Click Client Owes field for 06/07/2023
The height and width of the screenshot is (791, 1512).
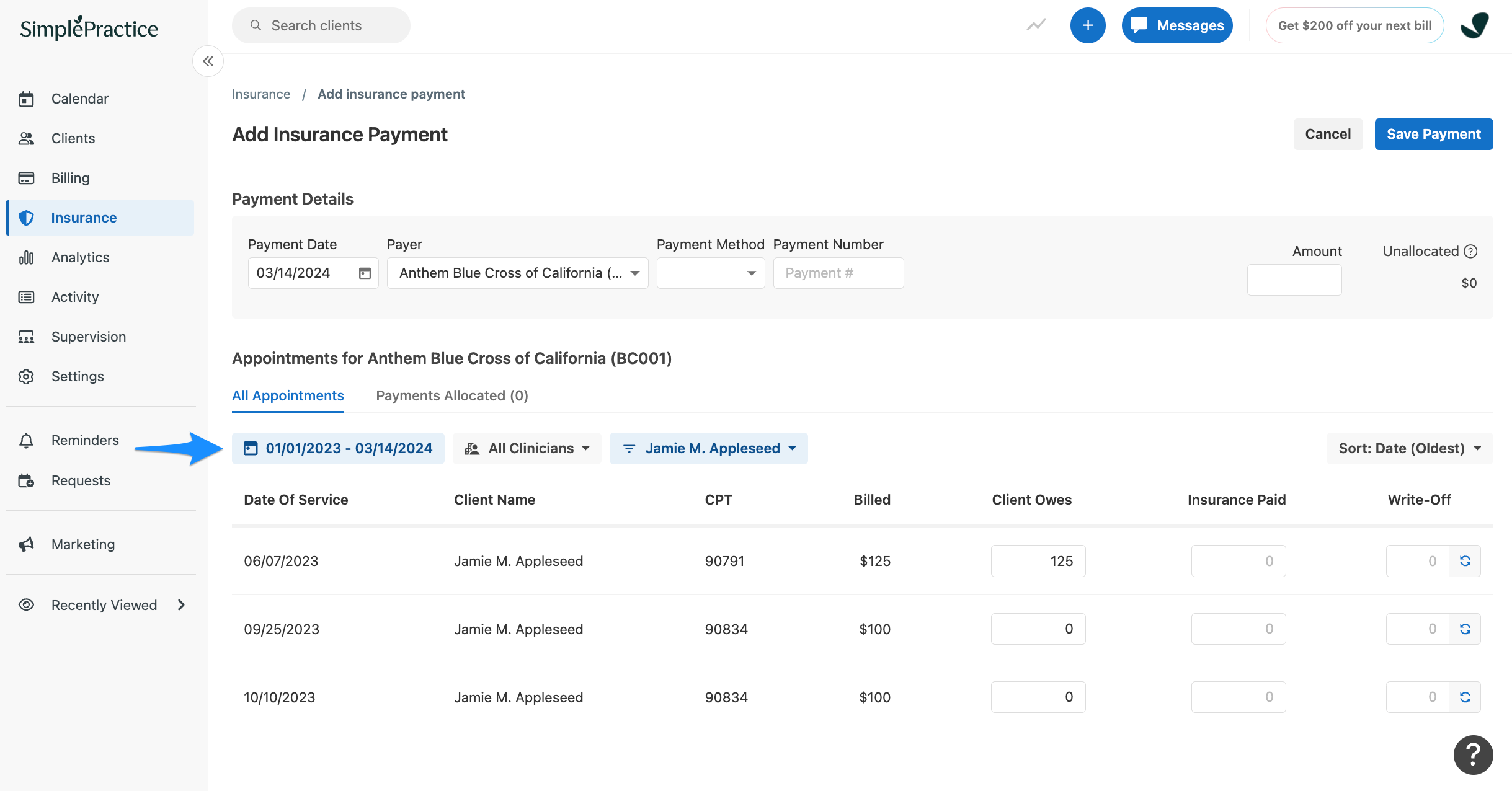click(x=1038, y=561)
